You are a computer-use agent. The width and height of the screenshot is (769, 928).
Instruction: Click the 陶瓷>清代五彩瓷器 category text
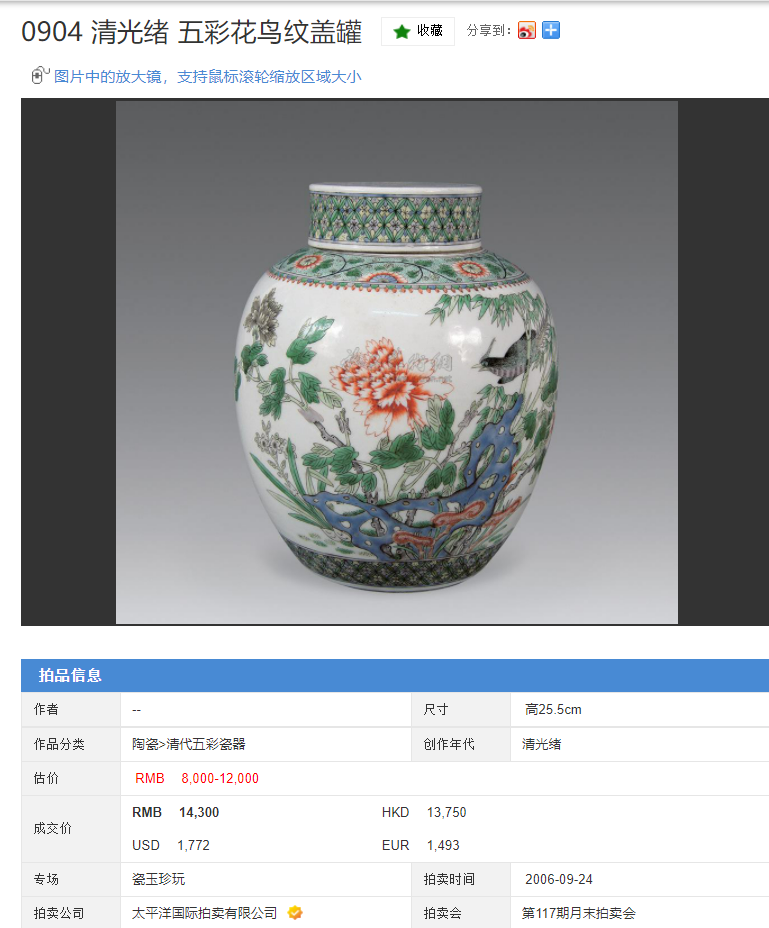[188, 744]
